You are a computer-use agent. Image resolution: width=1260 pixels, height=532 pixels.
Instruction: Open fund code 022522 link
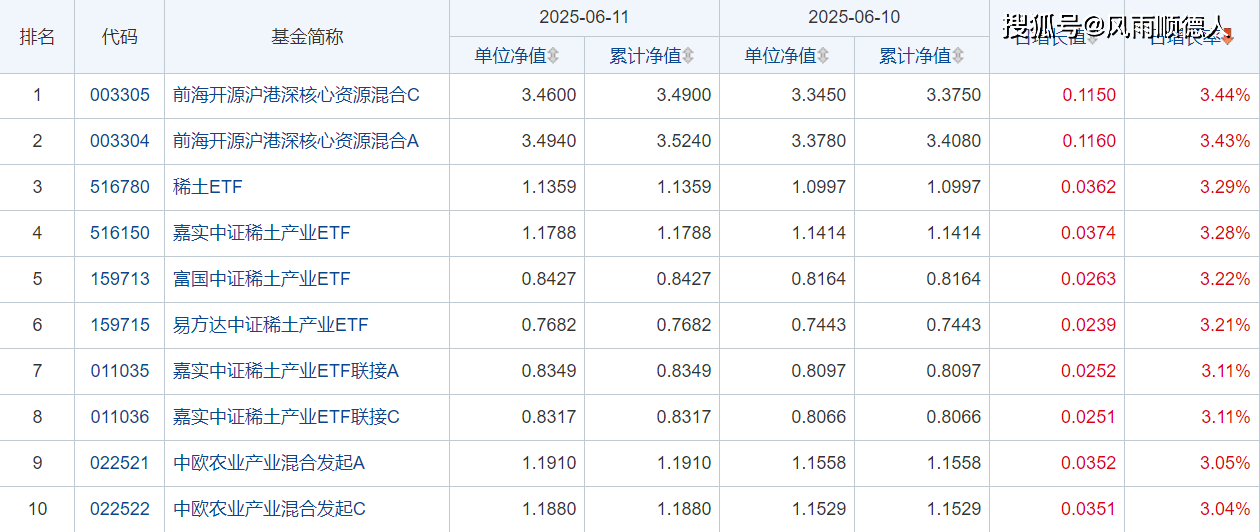(x=120, y=510)
